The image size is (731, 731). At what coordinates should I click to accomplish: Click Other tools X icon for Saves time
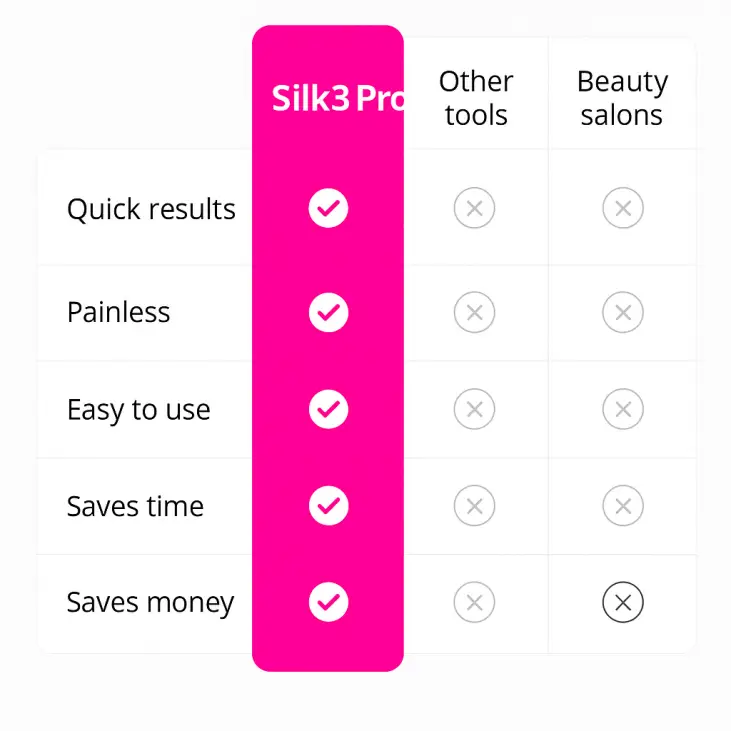(474, 506)
